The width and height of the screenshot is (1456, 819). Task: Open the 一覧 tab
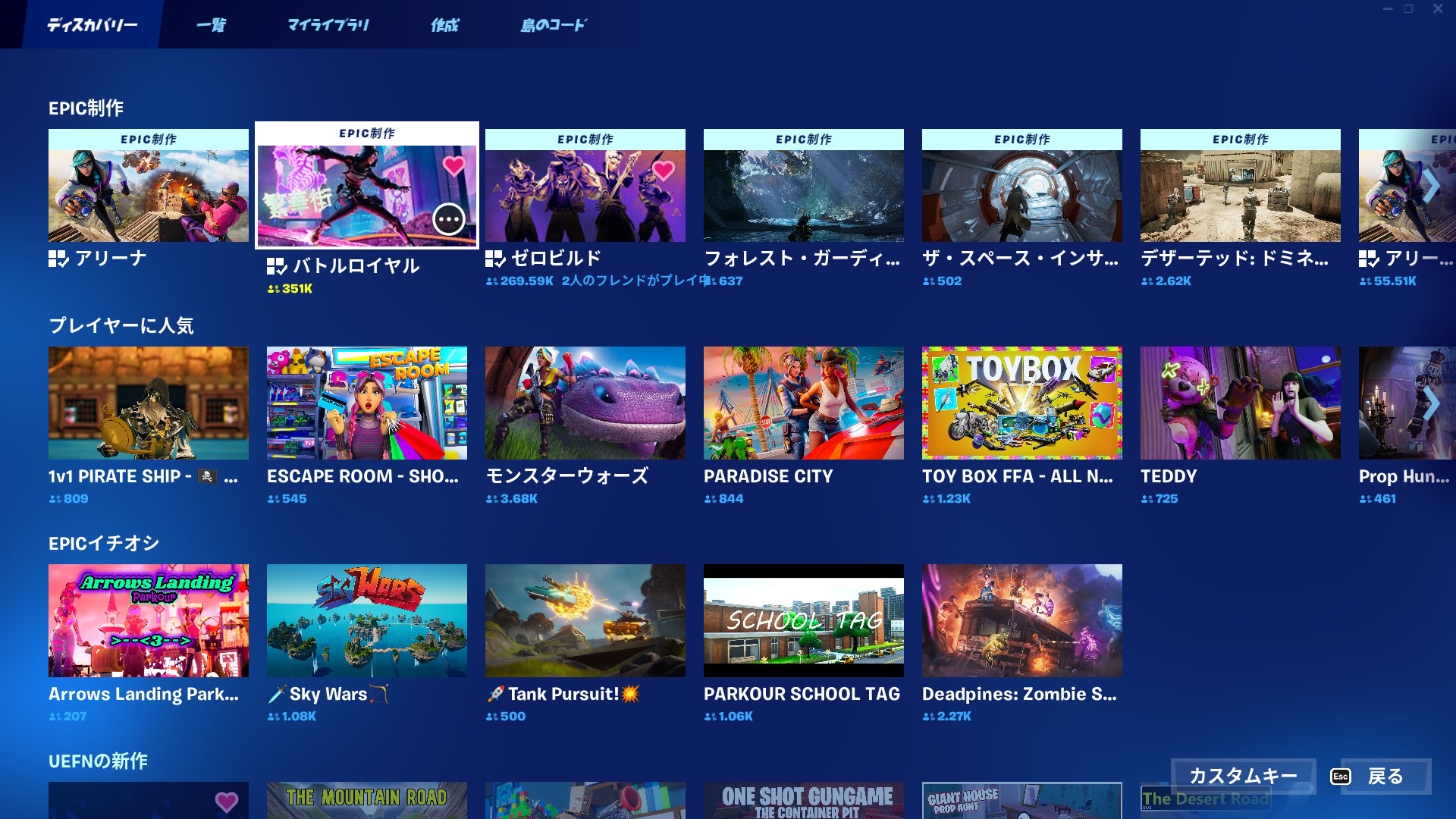(211, 24)
